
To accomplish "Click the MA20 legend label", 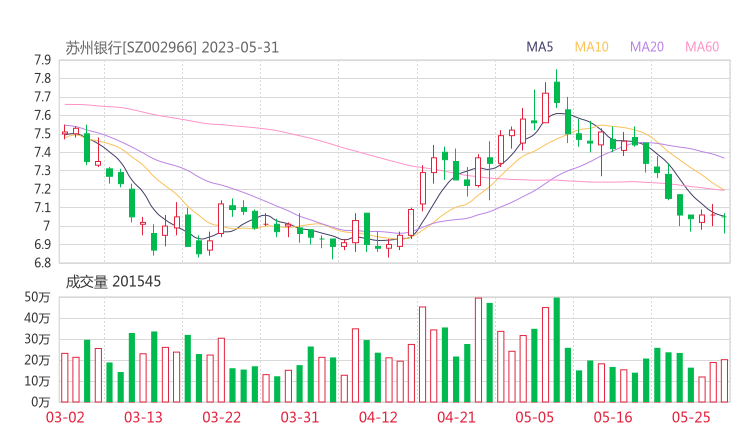I will point(647,47).
